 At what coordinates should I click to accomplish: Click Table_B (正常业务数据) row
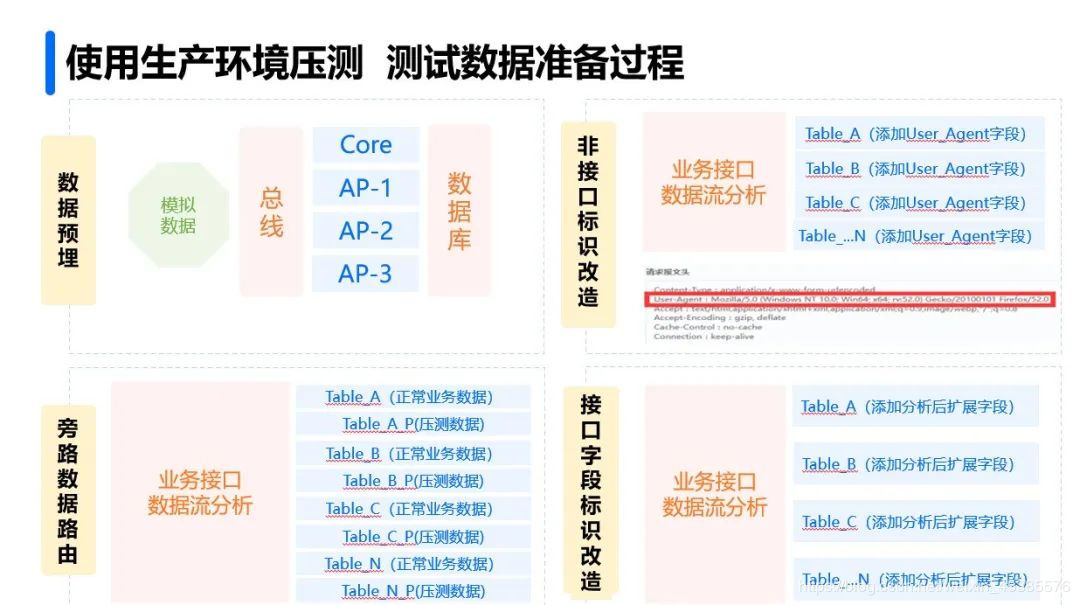point(413,454)
